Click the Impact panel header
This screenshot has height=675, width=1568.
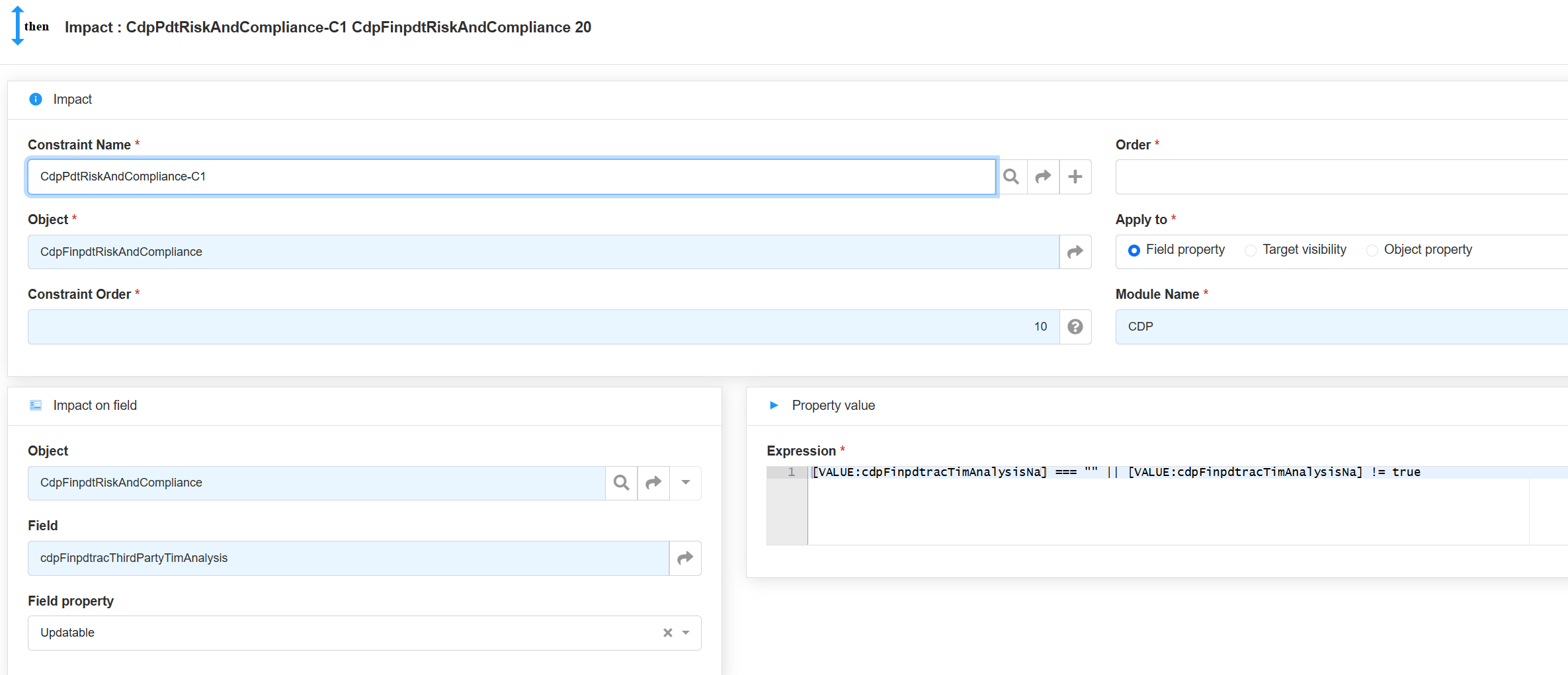pyautogui.click(x=73, y=99)
